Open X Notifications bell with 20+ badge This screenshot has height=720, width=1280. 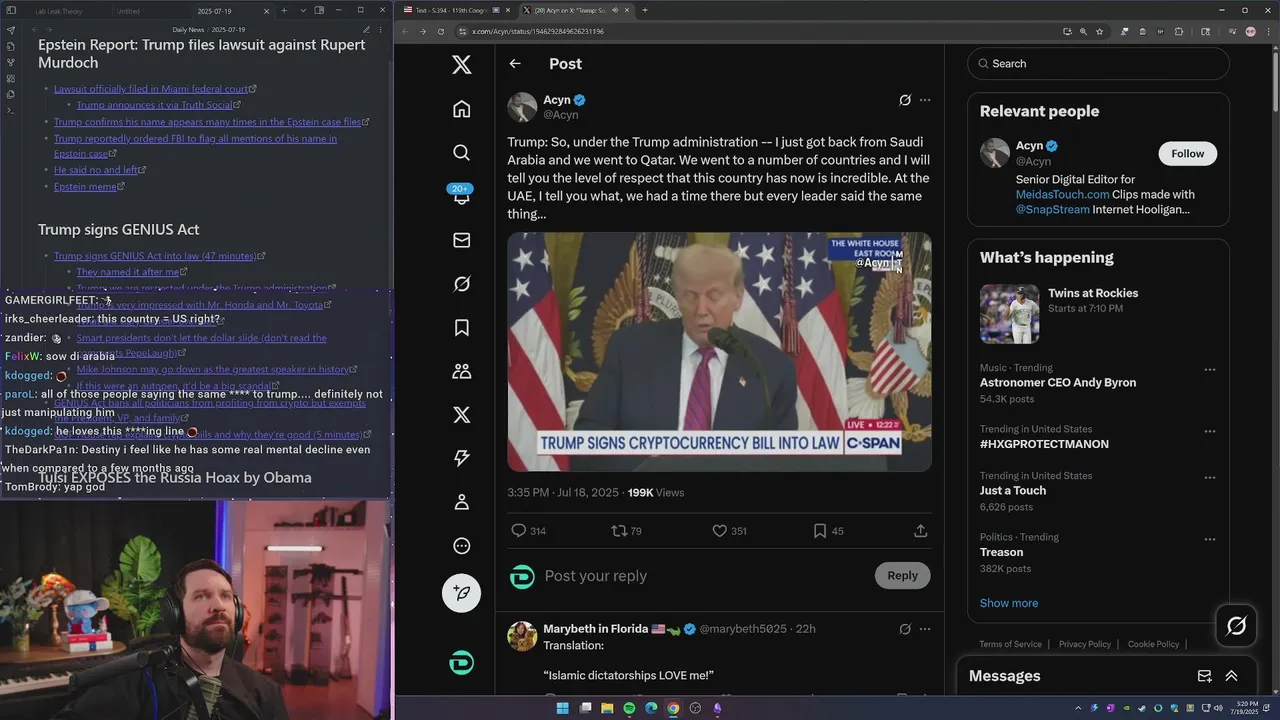point(461,195)
